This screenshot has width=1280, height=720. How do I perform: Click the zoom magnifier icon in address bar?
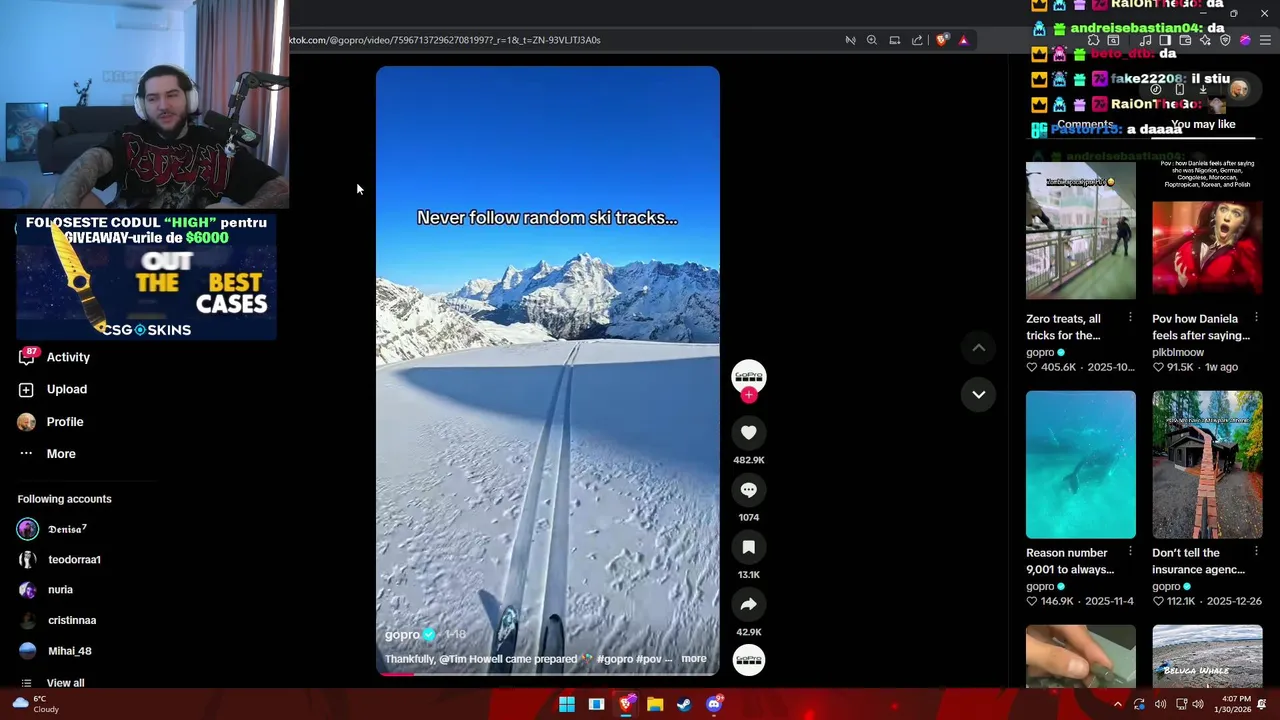[x=872, y=40]
